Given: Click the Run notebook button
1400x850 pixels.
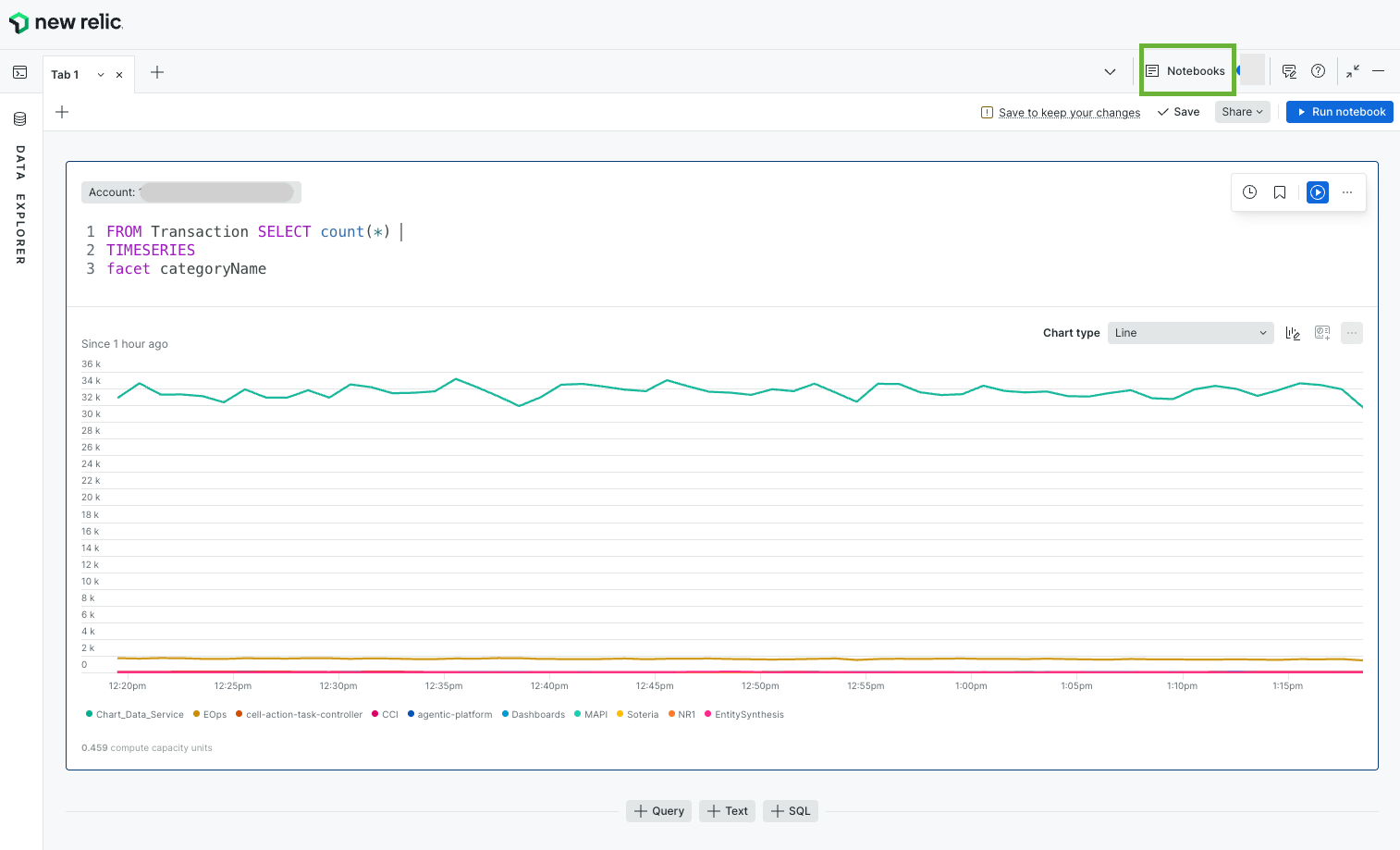Looking at the screenshot, I should 1339,111.
